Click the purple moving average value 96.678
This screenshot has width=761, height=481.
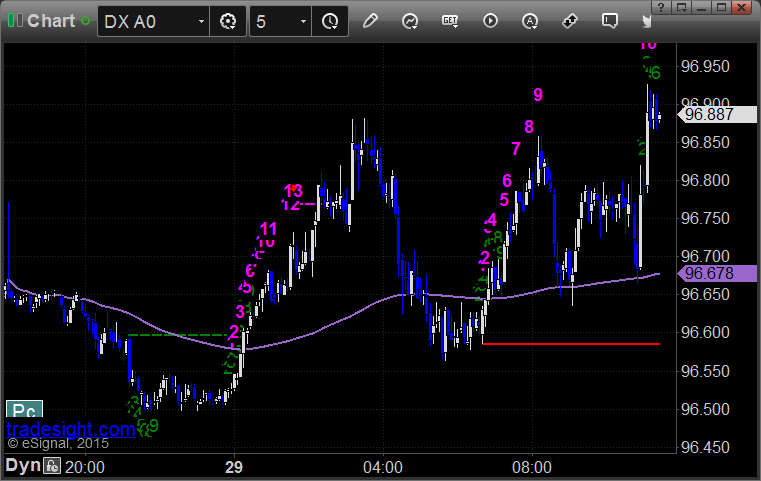[x=717, y=273]
